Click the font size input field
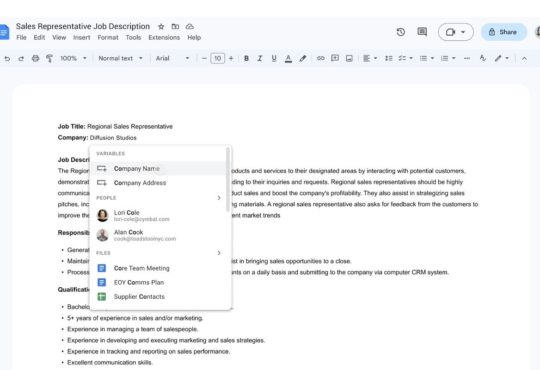This screenshot has height=370, width=540. (x=217, y=58)
